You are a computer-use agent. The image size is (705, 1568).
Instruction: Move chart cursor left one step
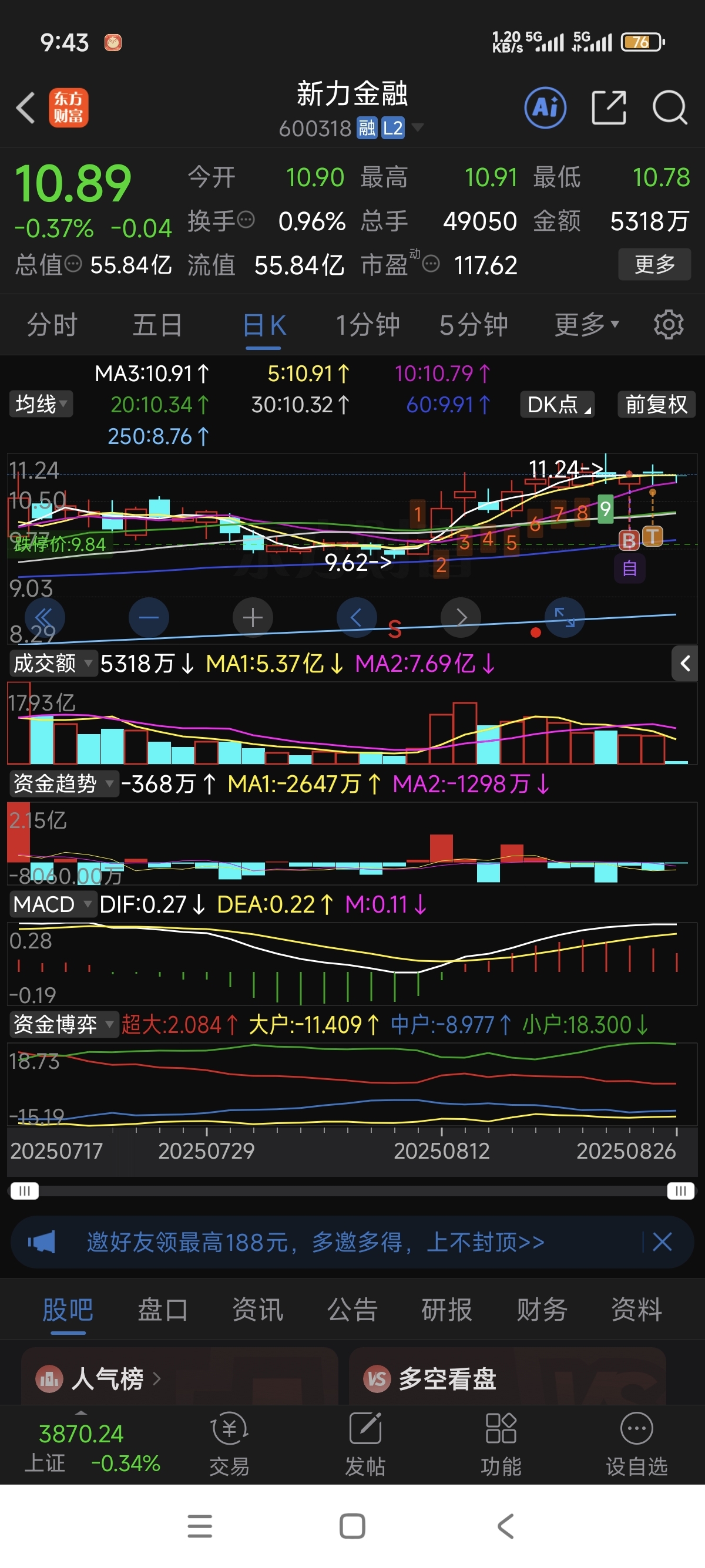(357, 618)
